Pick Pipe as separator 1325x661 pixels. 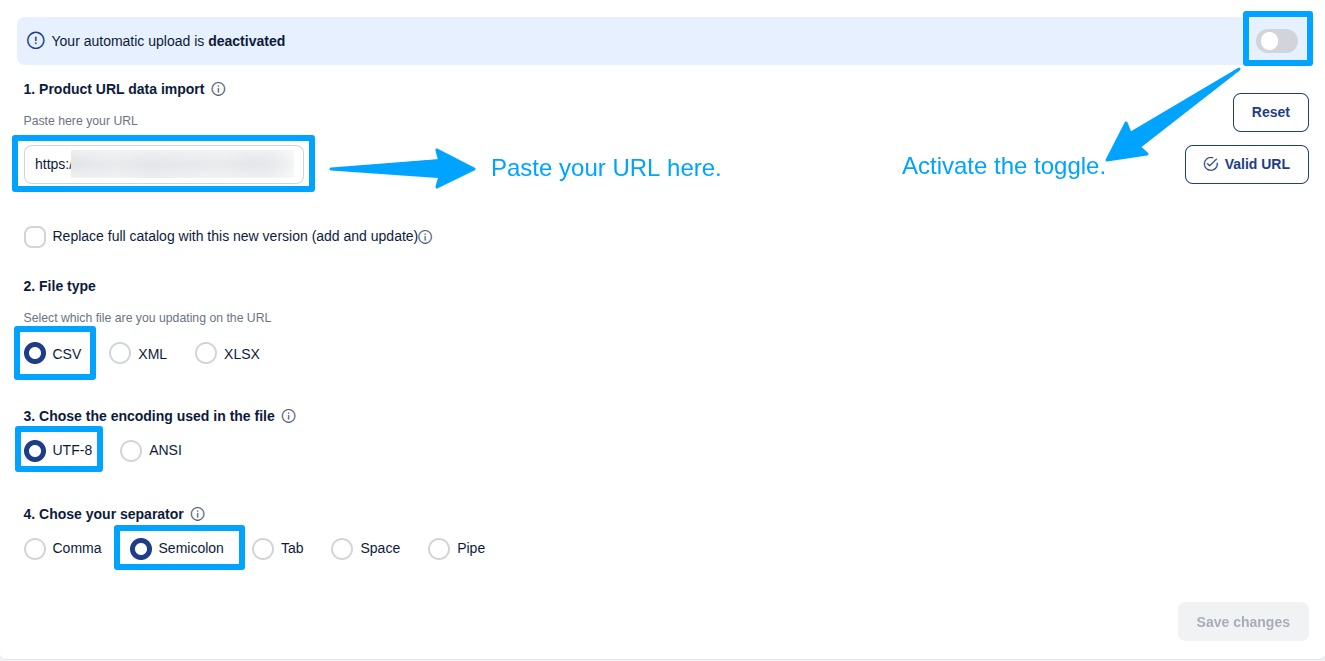(439, 549)
